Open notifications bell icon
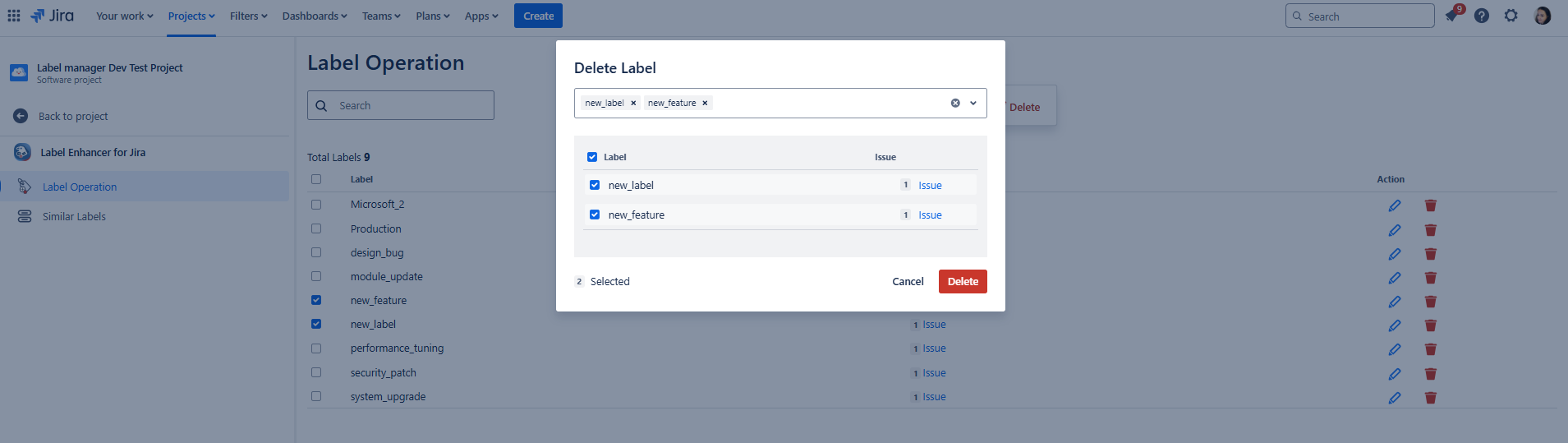Image resolution: width=1568 pixels, height=443 pixels. pyautogui.click(x=1452, y=16)
